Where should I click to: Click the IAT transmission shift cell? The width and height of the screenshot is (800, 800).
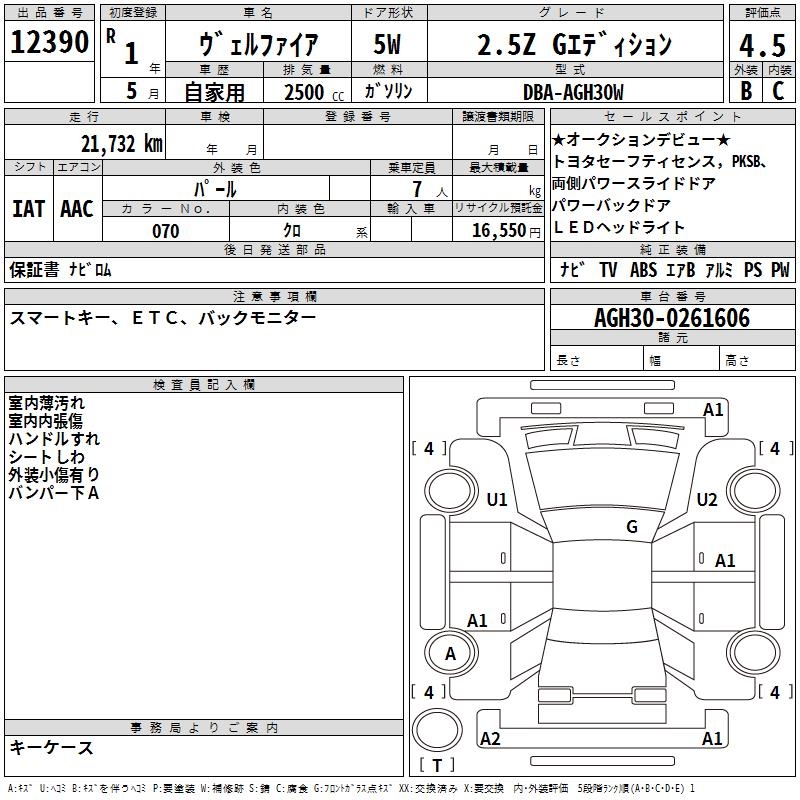(28, 208)
